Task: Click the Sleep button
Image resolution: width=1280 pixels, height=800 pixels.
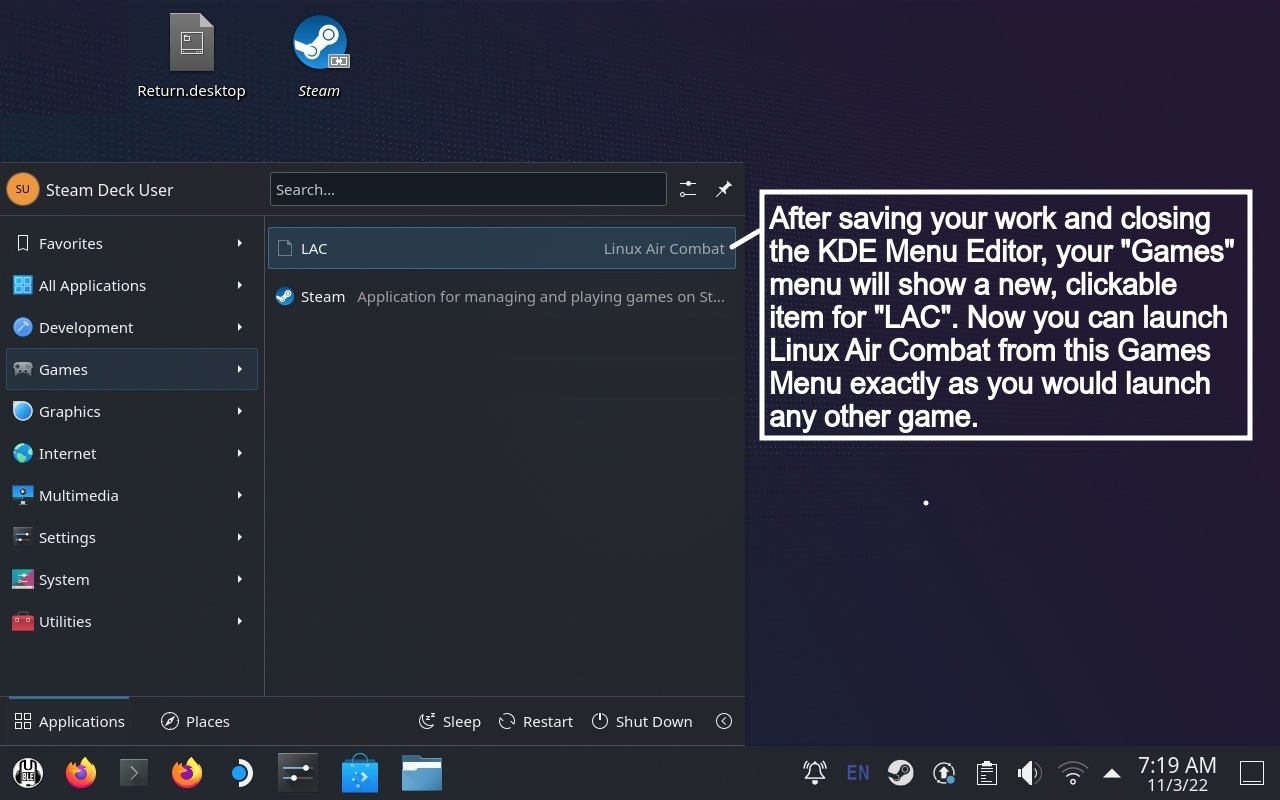Action: [449, 721]
